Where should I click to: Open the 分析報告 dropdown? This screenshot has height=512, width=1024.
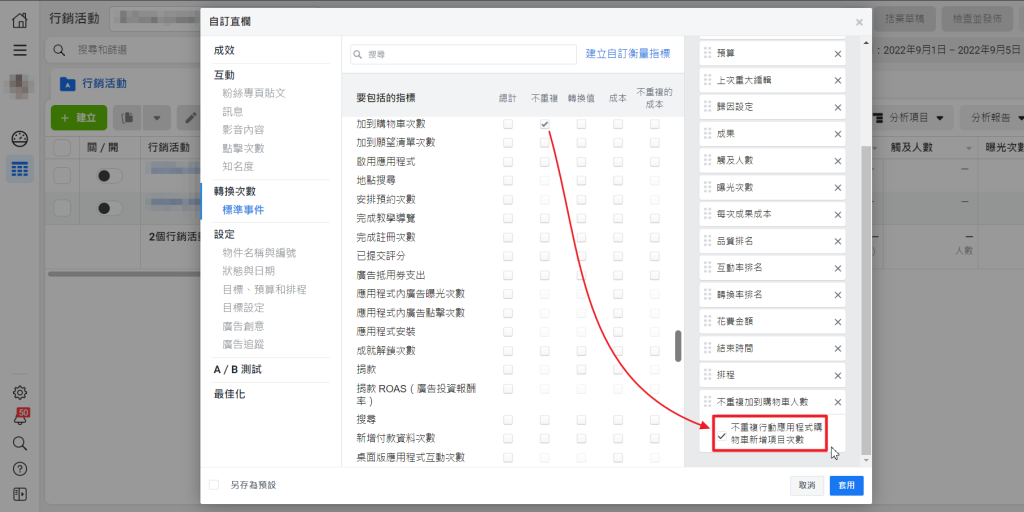point(993,118)
